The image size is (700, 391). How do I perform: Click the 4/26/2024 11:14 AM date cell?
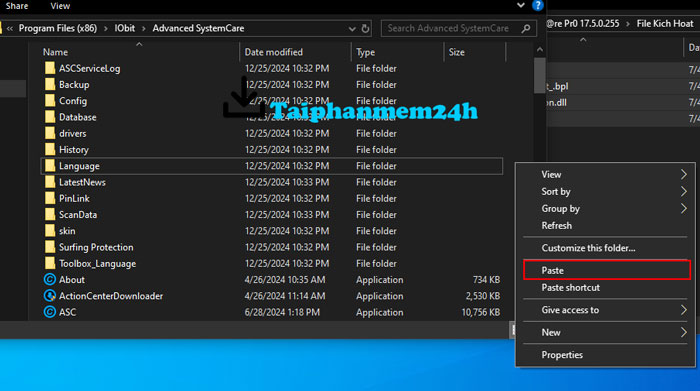pyautogui.click(x=284, y=296)
